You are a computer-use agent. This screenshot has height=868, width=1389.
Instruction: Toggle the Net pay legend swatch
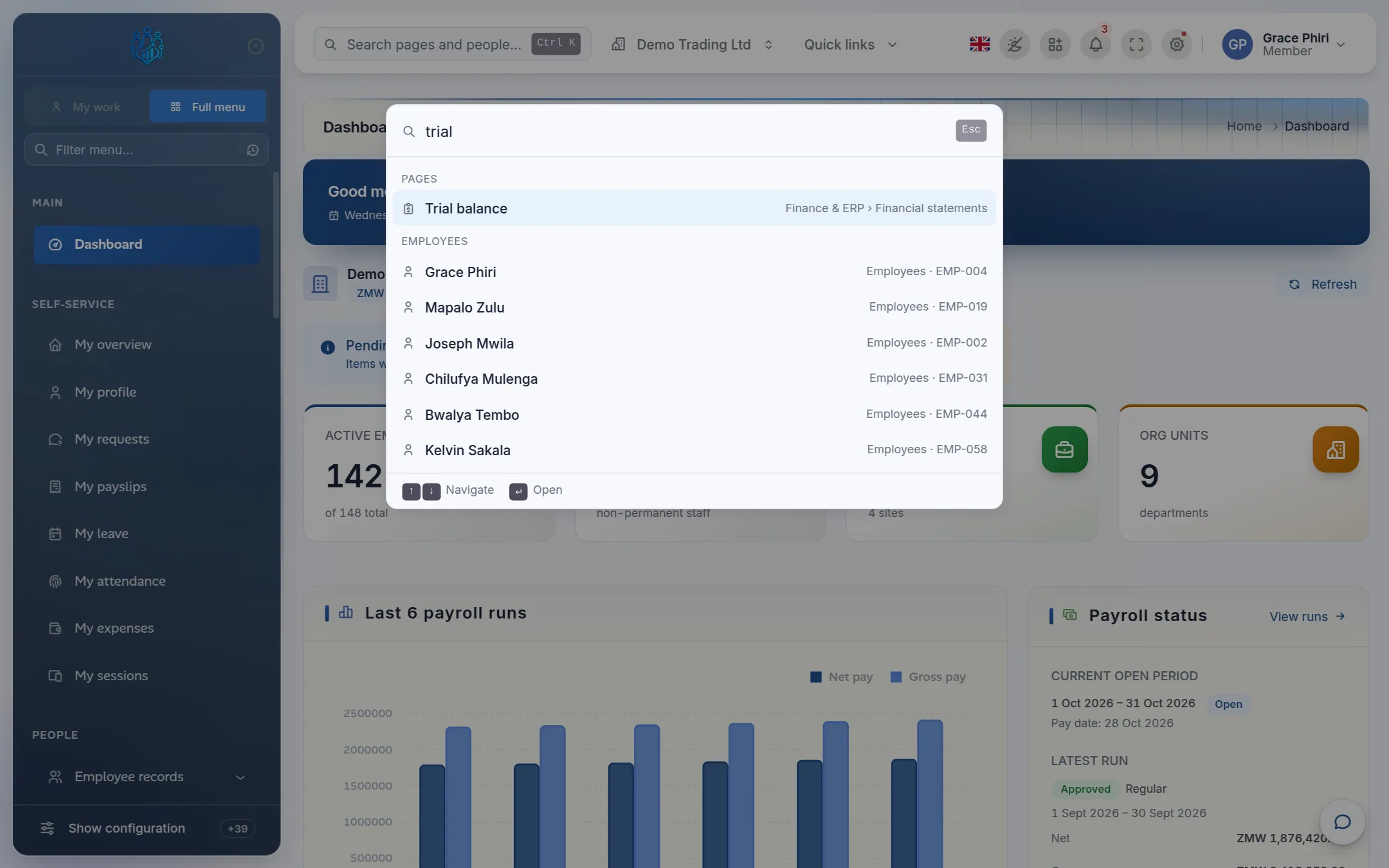click(816, 676)
